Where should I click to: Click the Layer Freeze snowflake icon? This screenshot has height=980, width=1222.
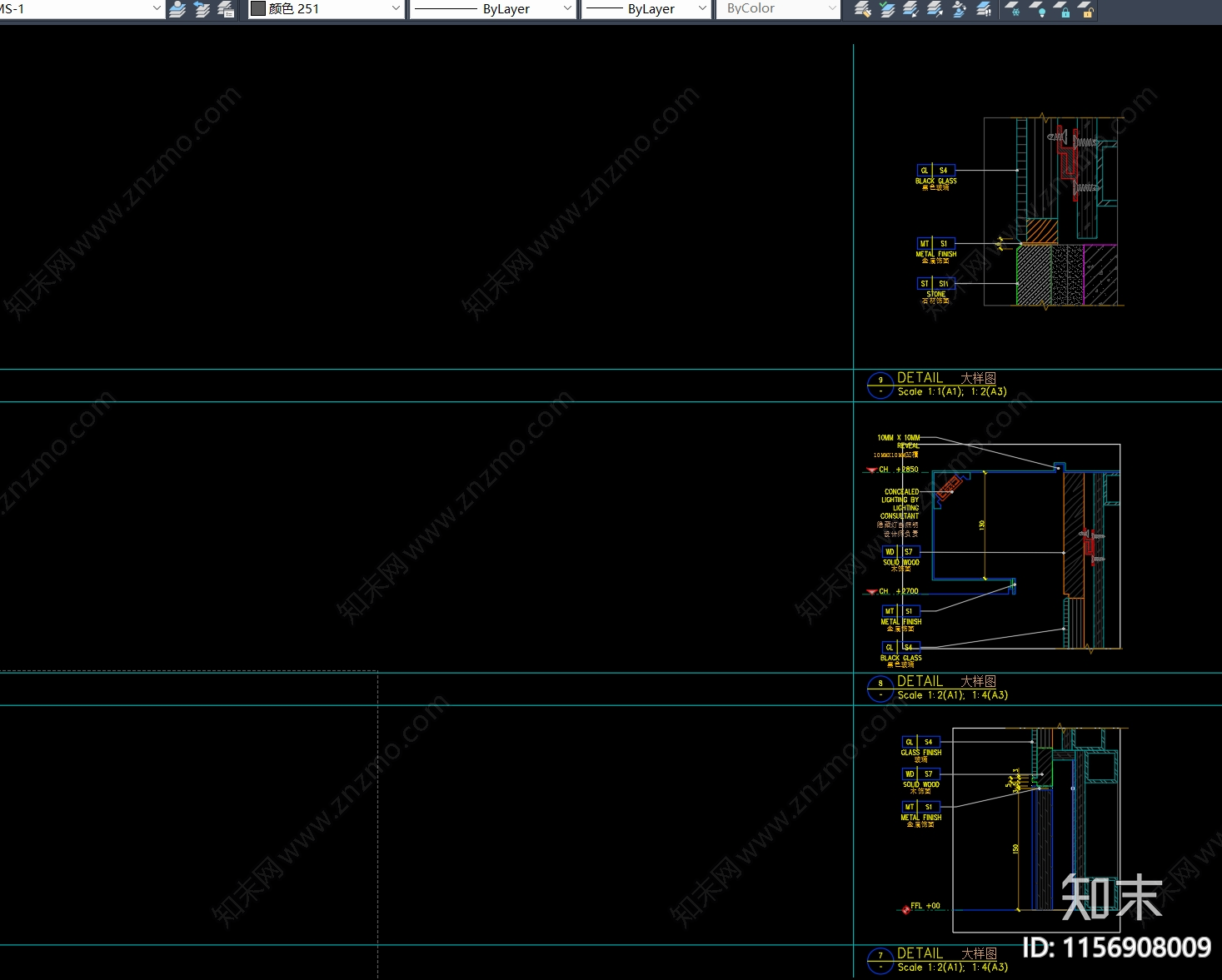tap(1013, 9)
